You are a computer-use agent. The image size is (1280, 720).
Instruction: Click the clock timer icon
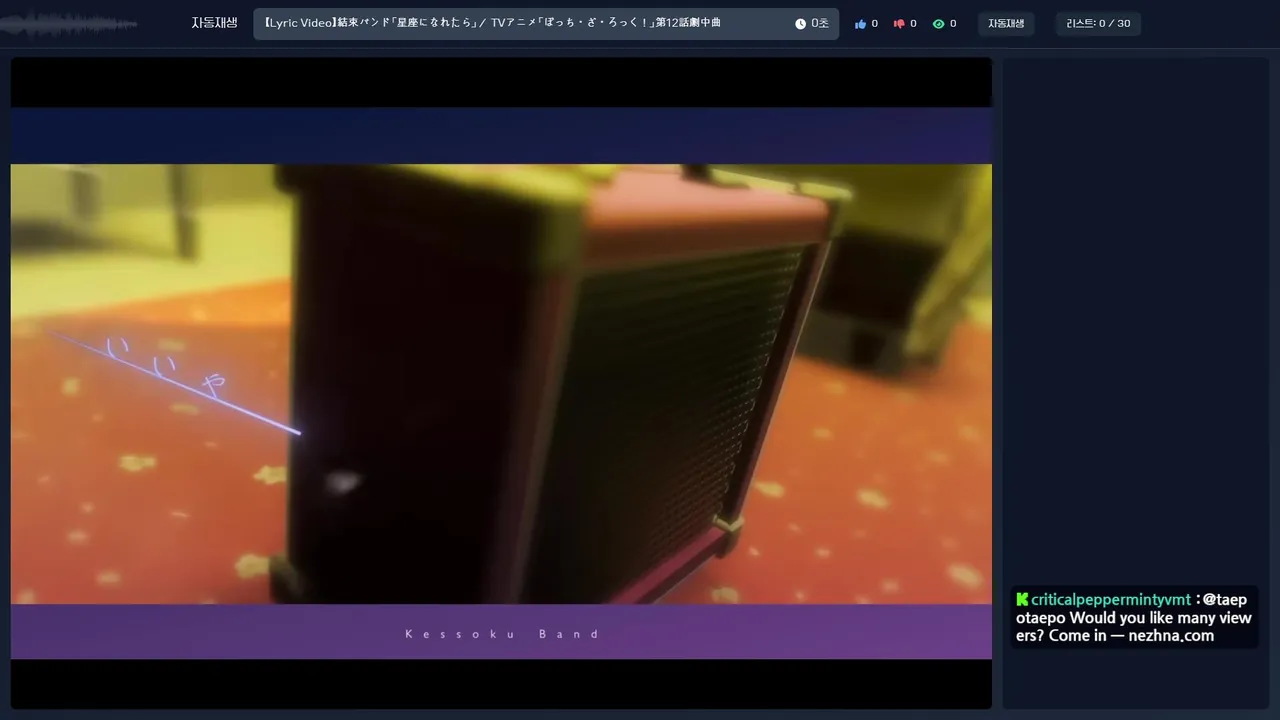click(x=800, y=24)
